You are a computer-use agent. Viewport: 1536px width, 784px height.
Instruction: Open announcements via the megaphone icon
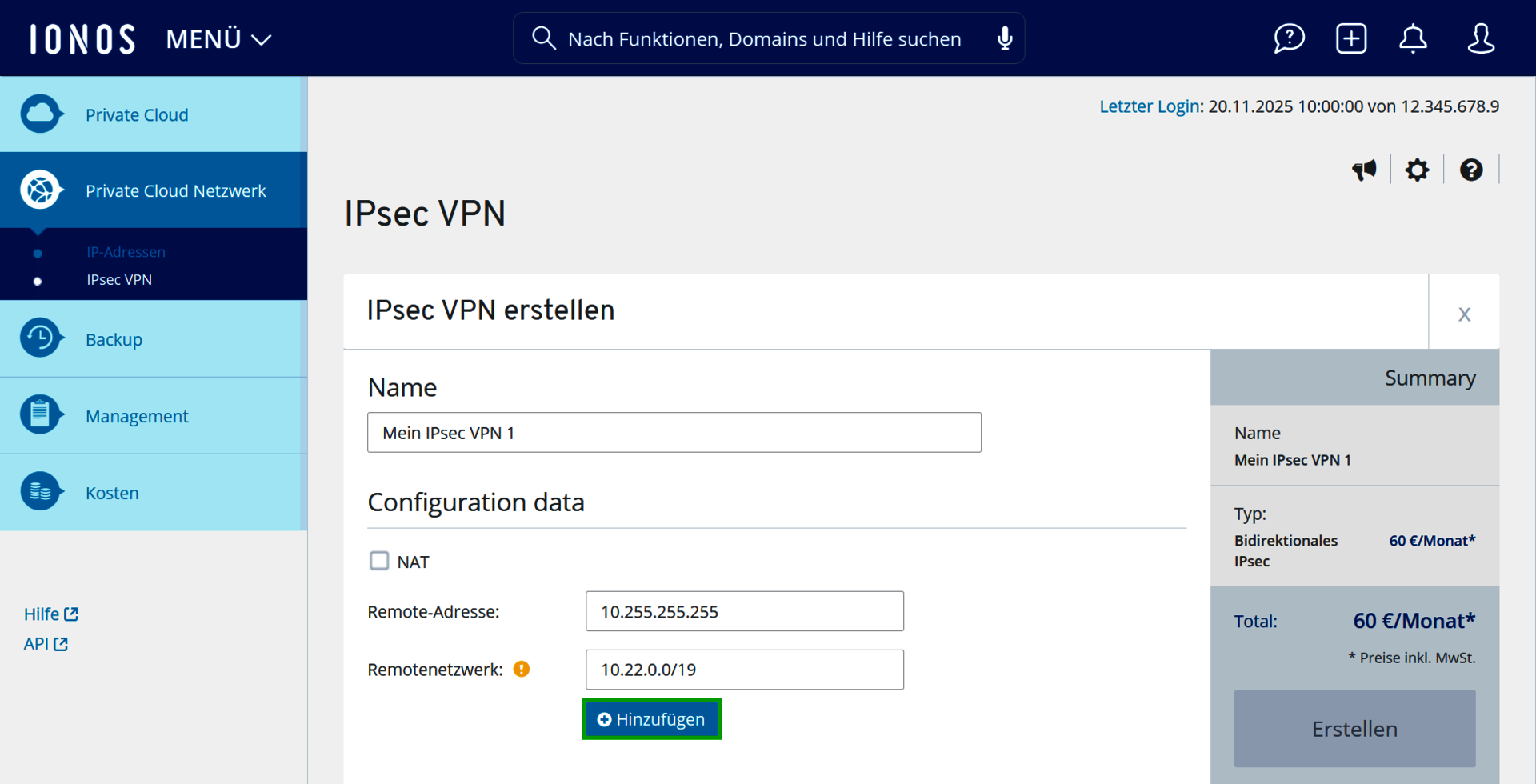(1365, 170)
